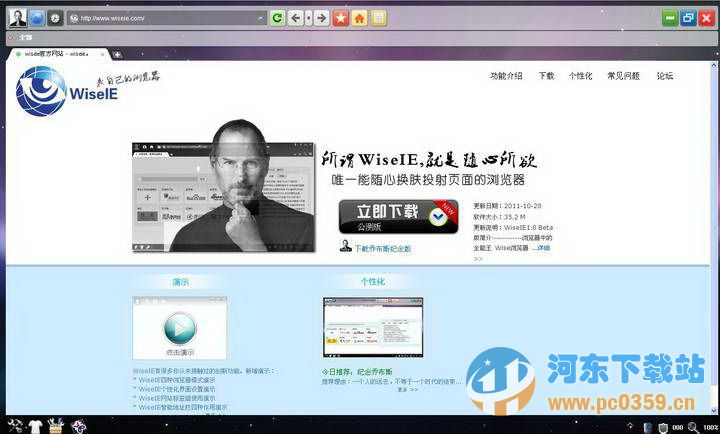Click the 下载乔布斯纪念版 link

point(383,248)
